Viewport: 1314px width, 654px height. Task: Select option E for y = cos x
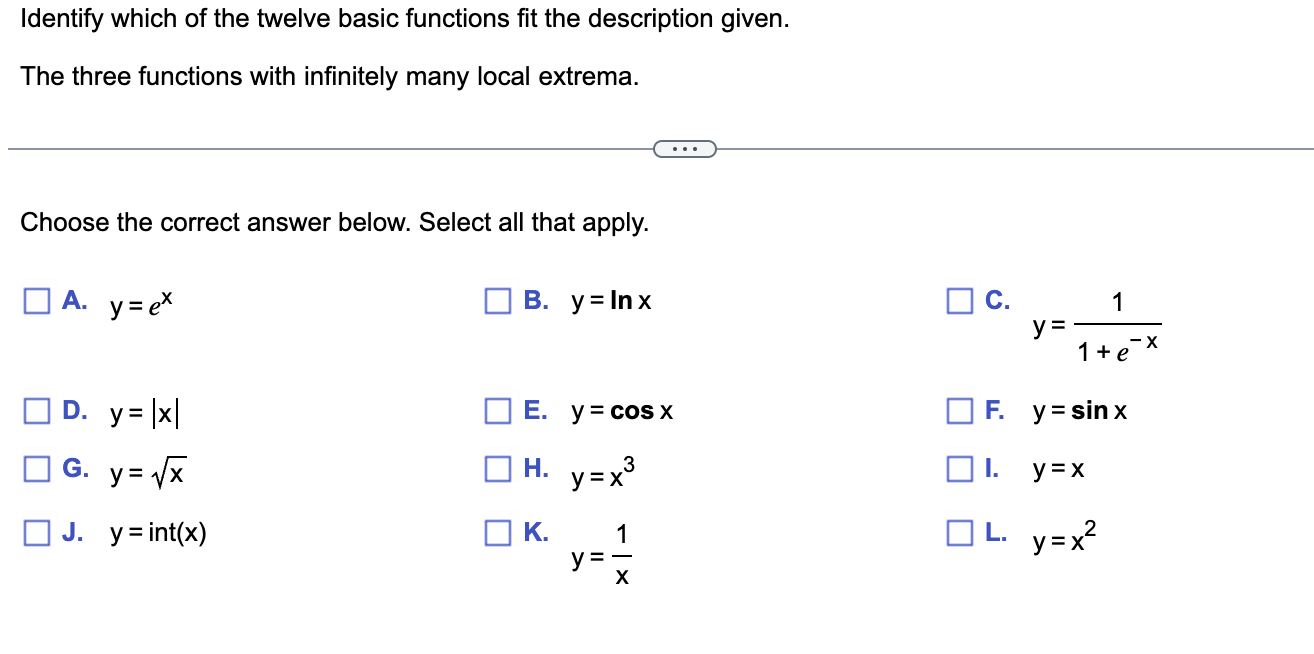coord(497,409)
